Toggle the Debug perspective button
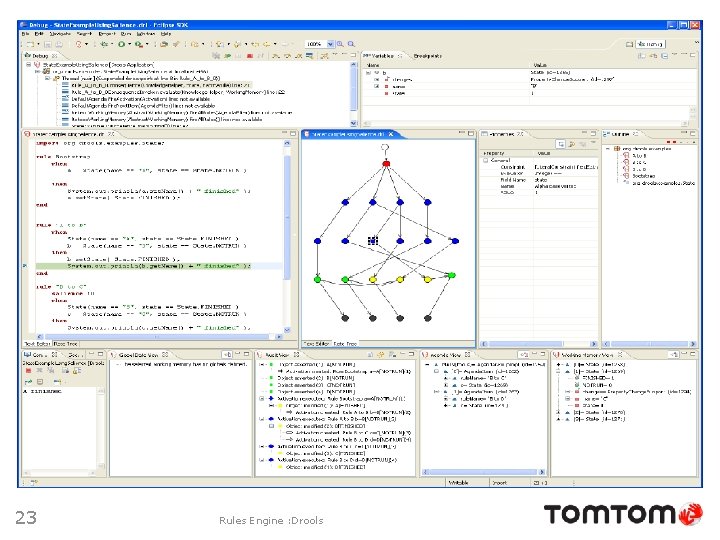 click(x=651, y=44)
